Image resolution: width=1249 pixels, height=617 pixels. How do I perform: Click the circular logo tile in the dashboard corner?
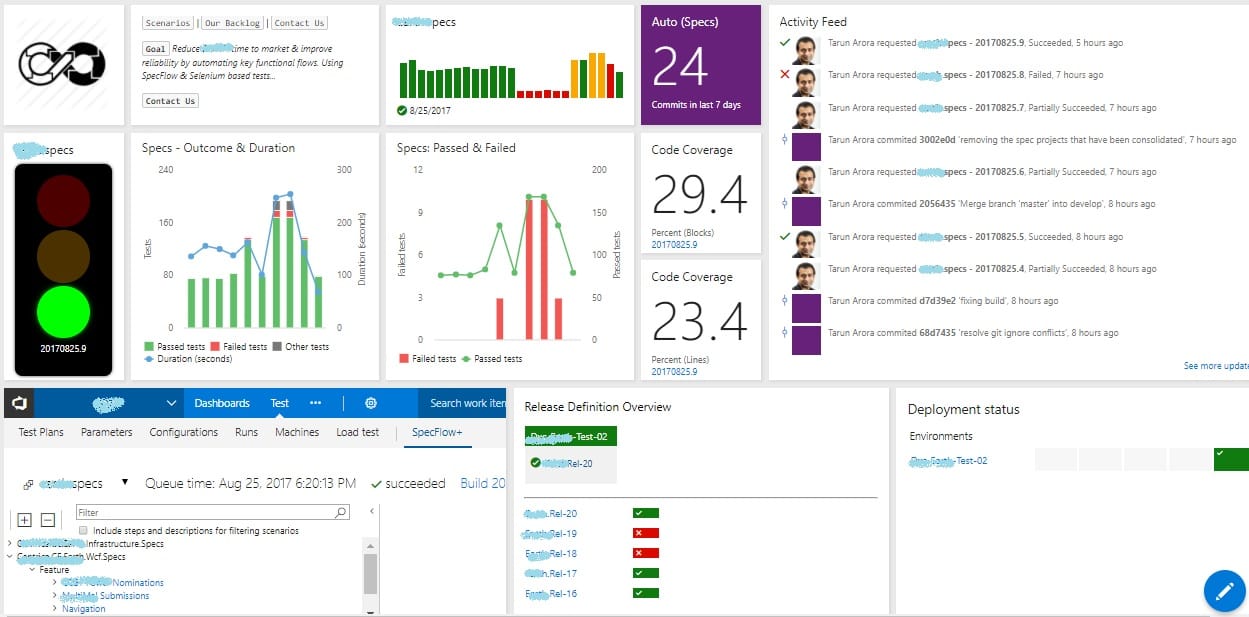point(63,64)
